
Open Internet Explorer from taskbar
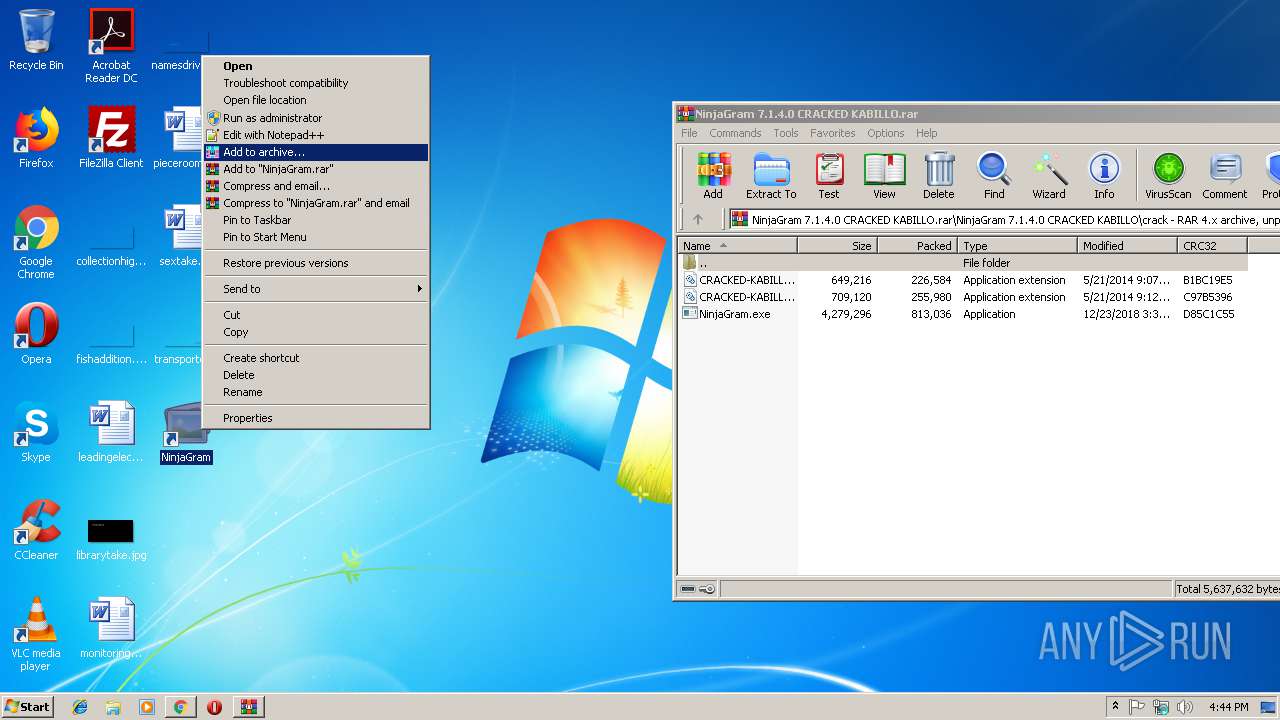tap(80, 707)
